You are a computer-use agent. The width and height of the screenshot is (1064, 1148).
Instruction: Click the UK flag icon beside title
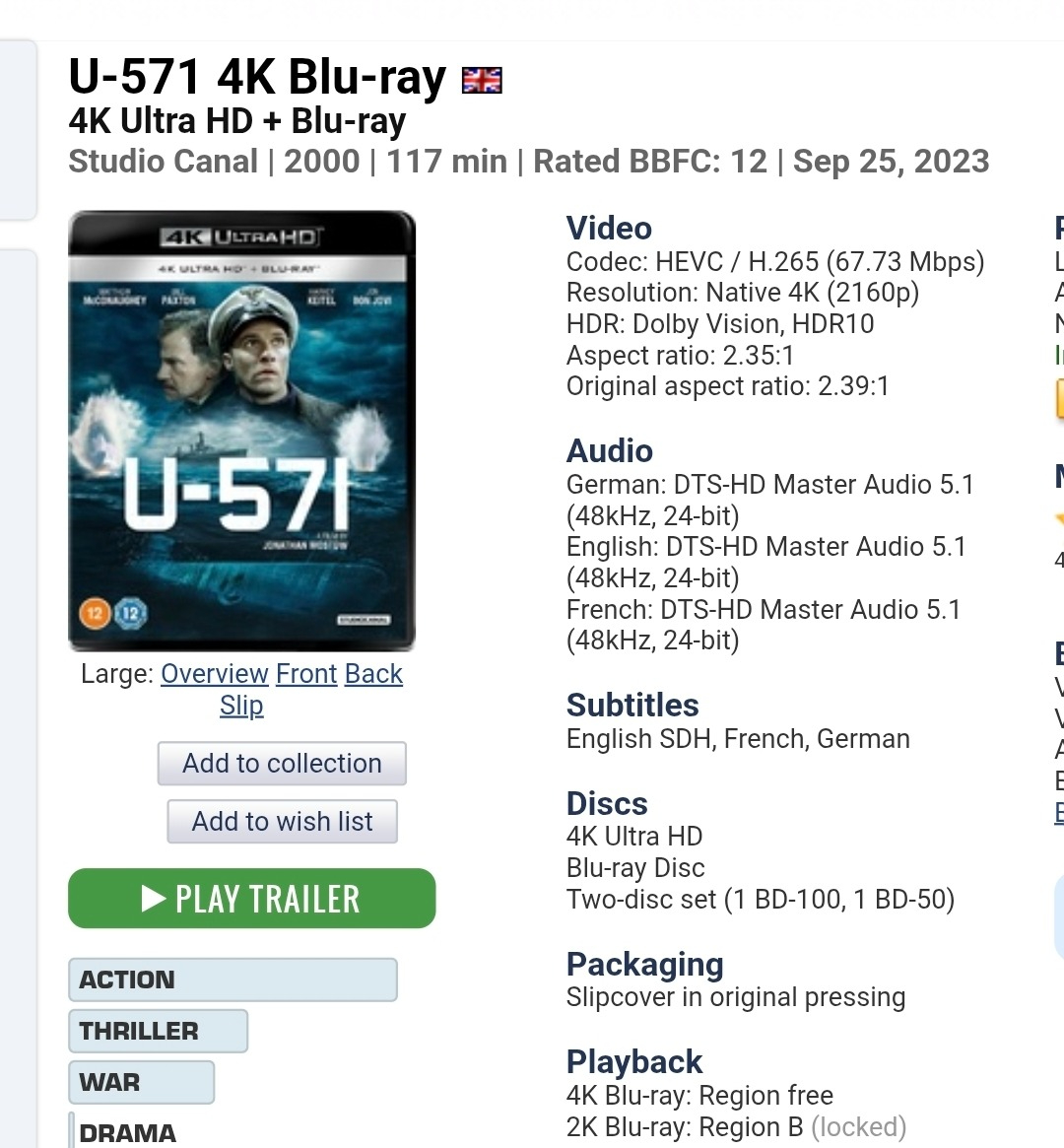(x=482, y=80)
